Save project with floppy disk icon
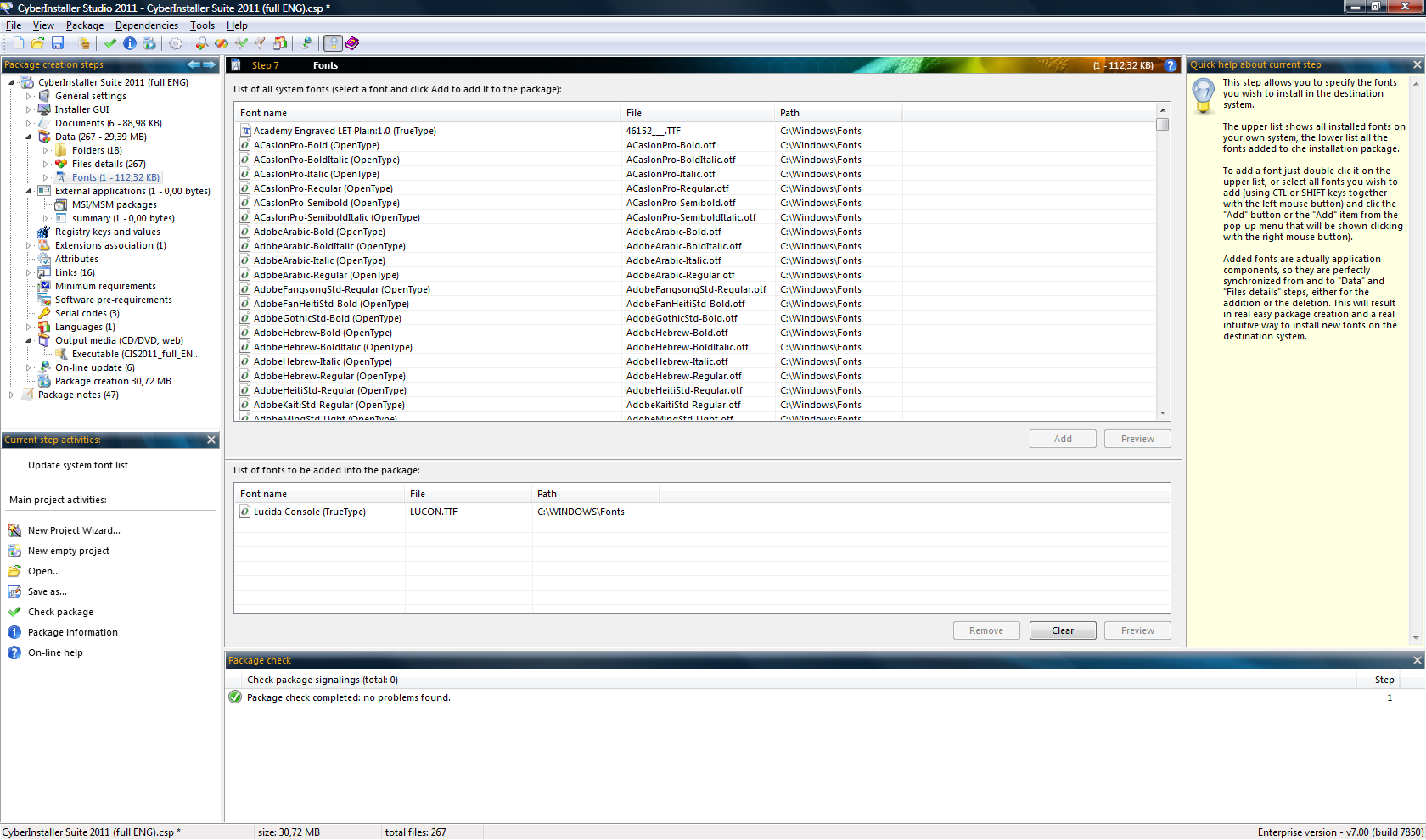 point(58,43)
